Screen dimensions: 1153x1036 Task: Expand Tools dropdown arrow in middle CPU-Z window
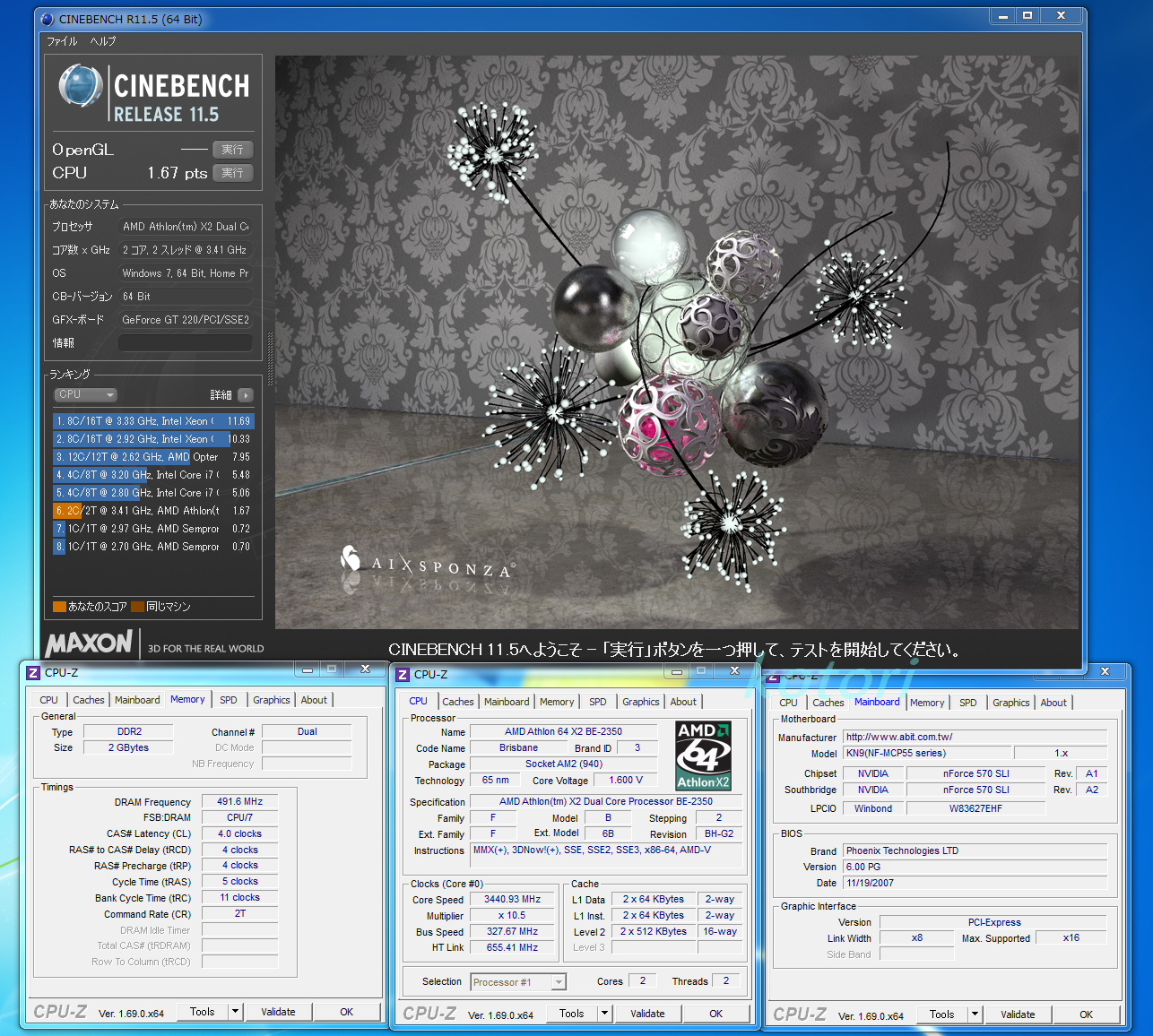point(605,1014)
